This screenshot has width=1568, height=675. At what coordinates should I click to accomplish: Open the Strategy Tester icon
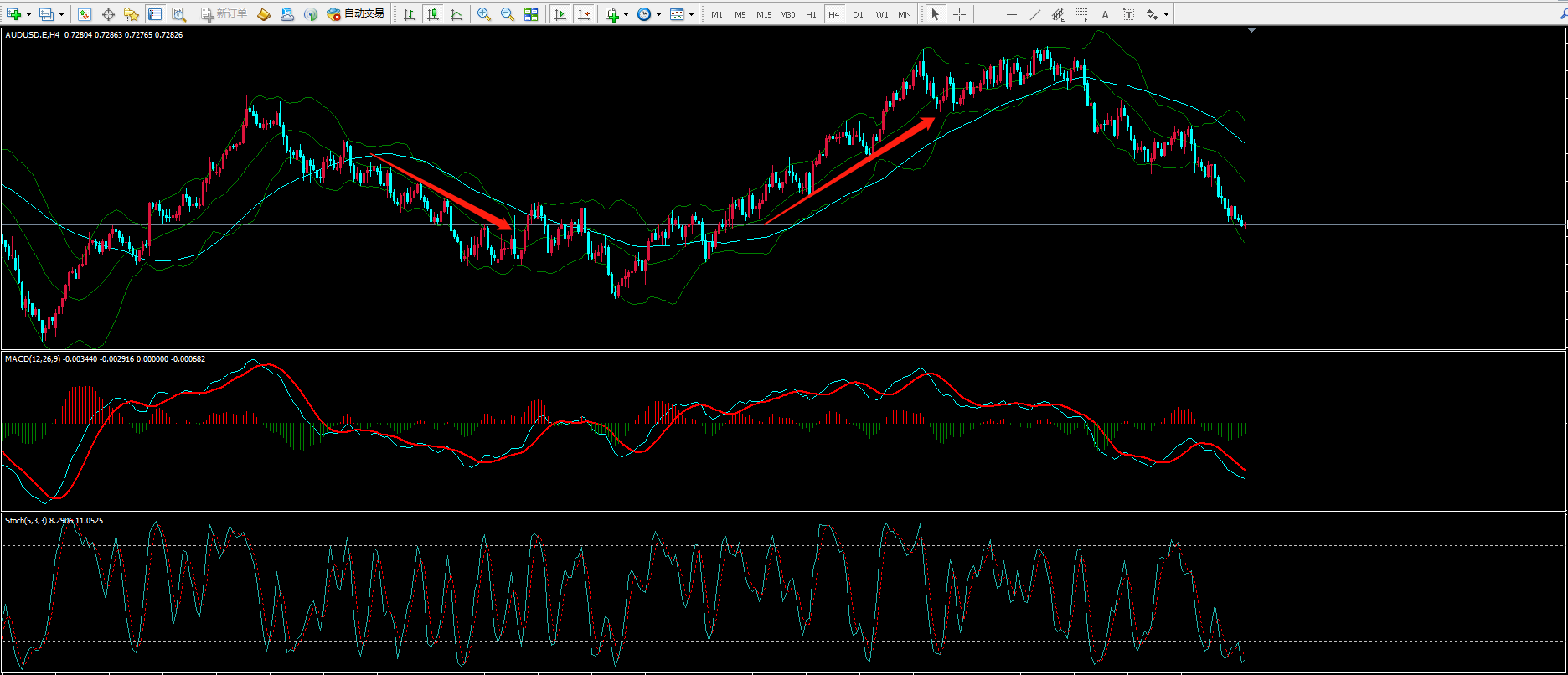click(x=178, y=14)
